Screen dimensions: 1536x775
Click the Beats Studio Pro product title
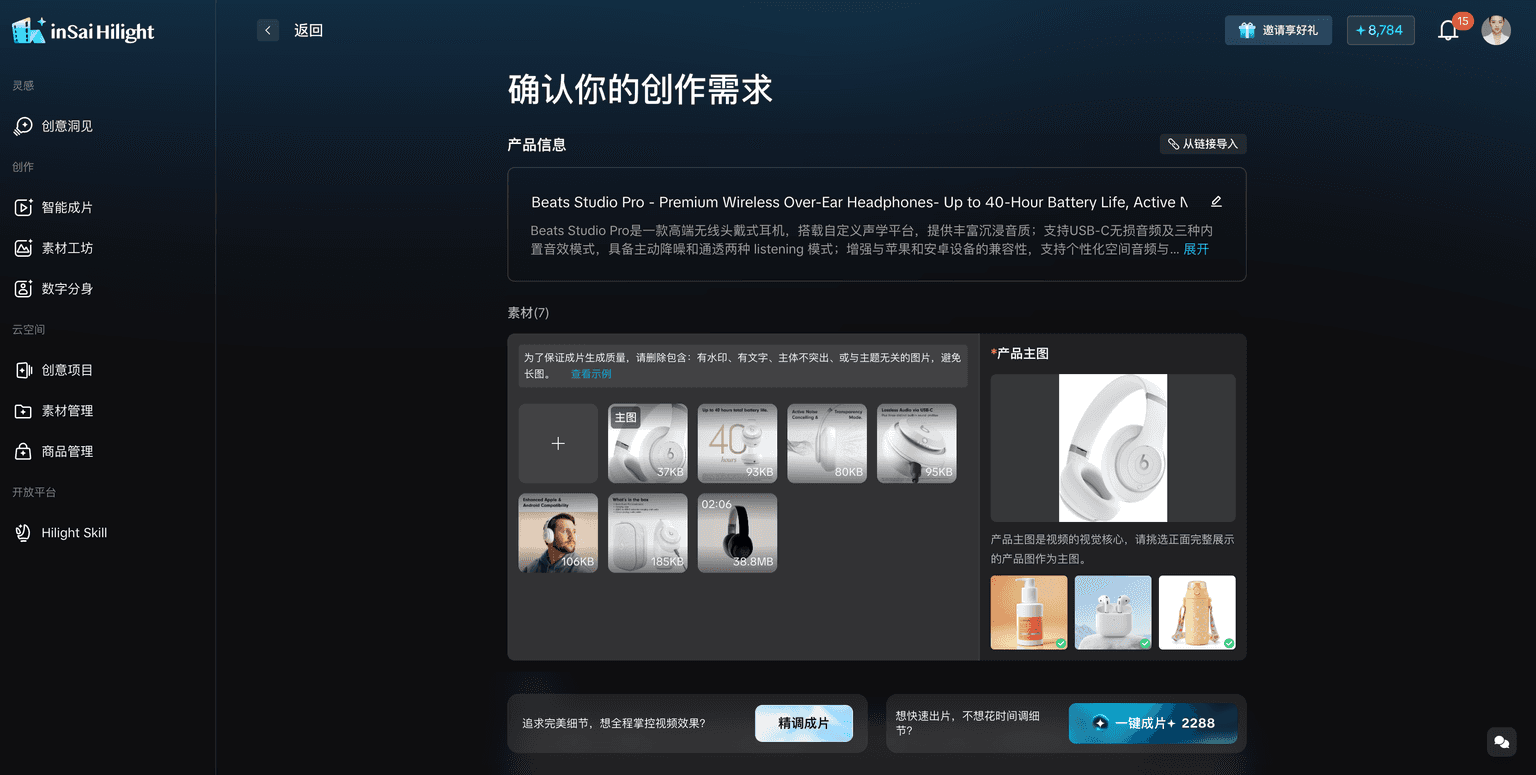point(859,202)
